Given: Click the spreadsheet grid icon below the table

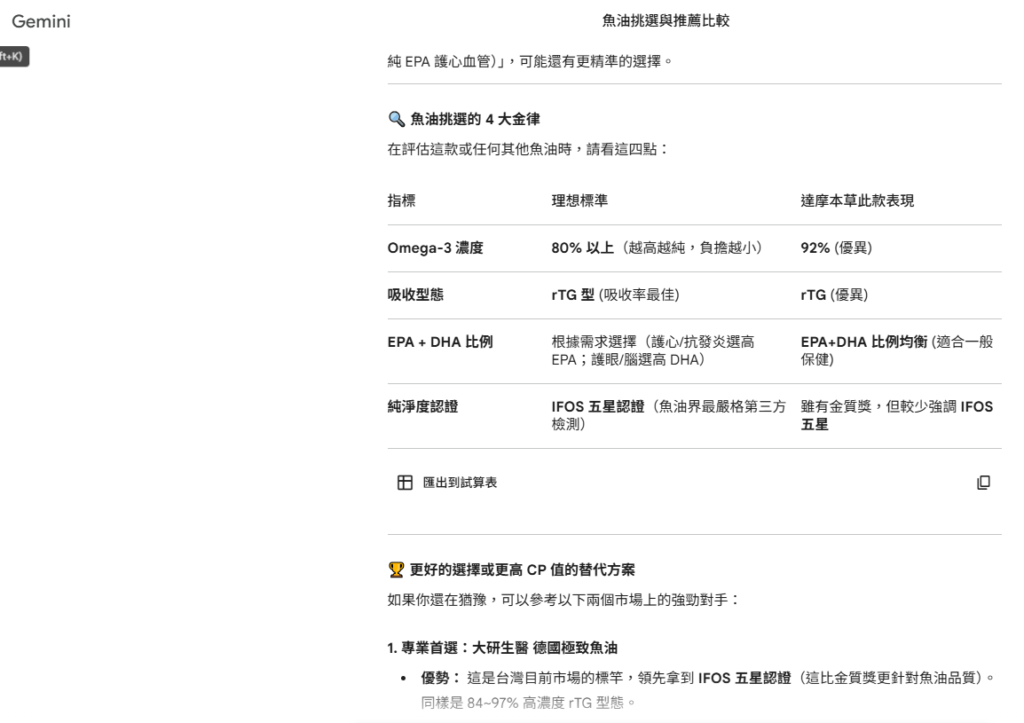Looking at the screenshot, I should [405, 483].
